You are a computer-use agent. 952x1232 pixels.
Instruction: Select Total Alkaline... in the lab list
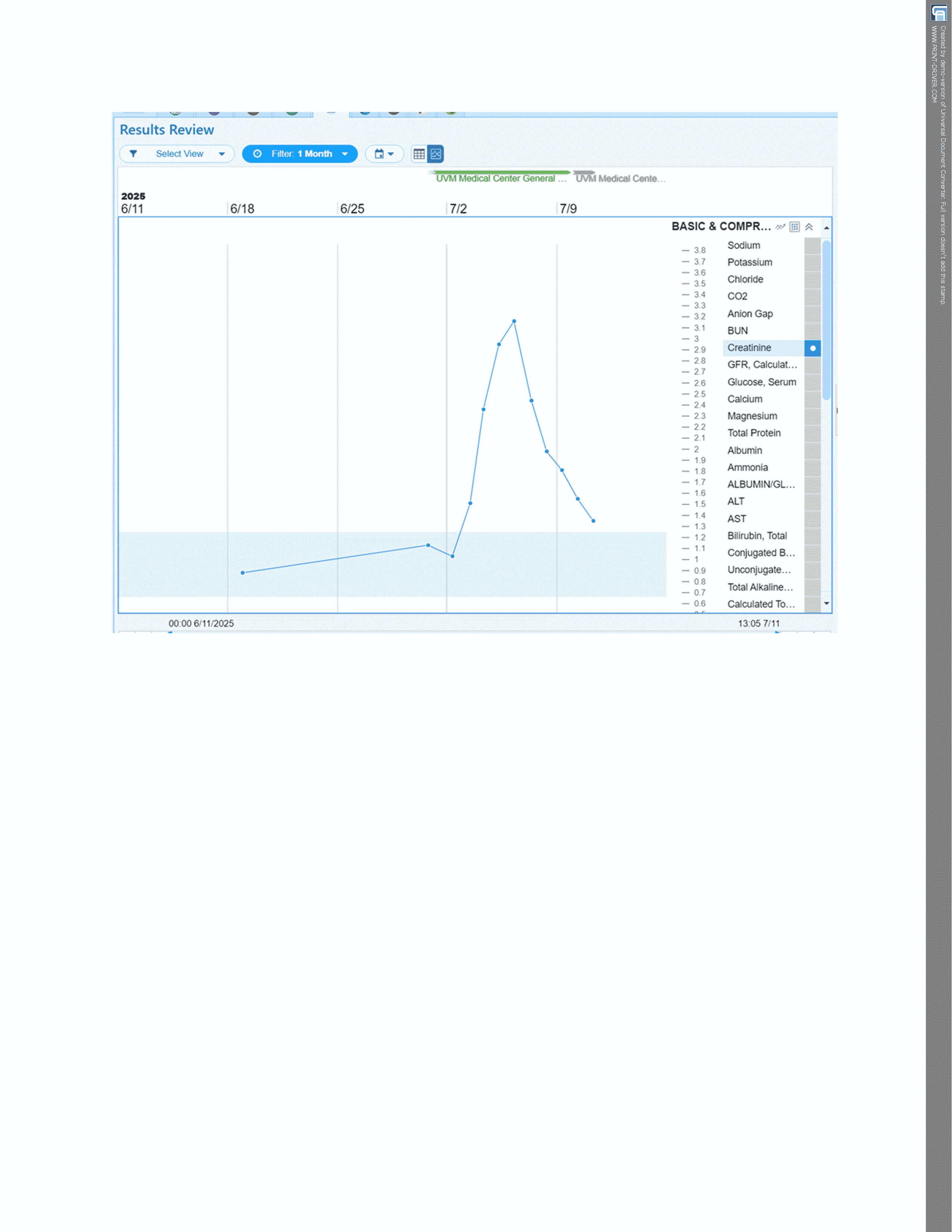click(760, 587)
